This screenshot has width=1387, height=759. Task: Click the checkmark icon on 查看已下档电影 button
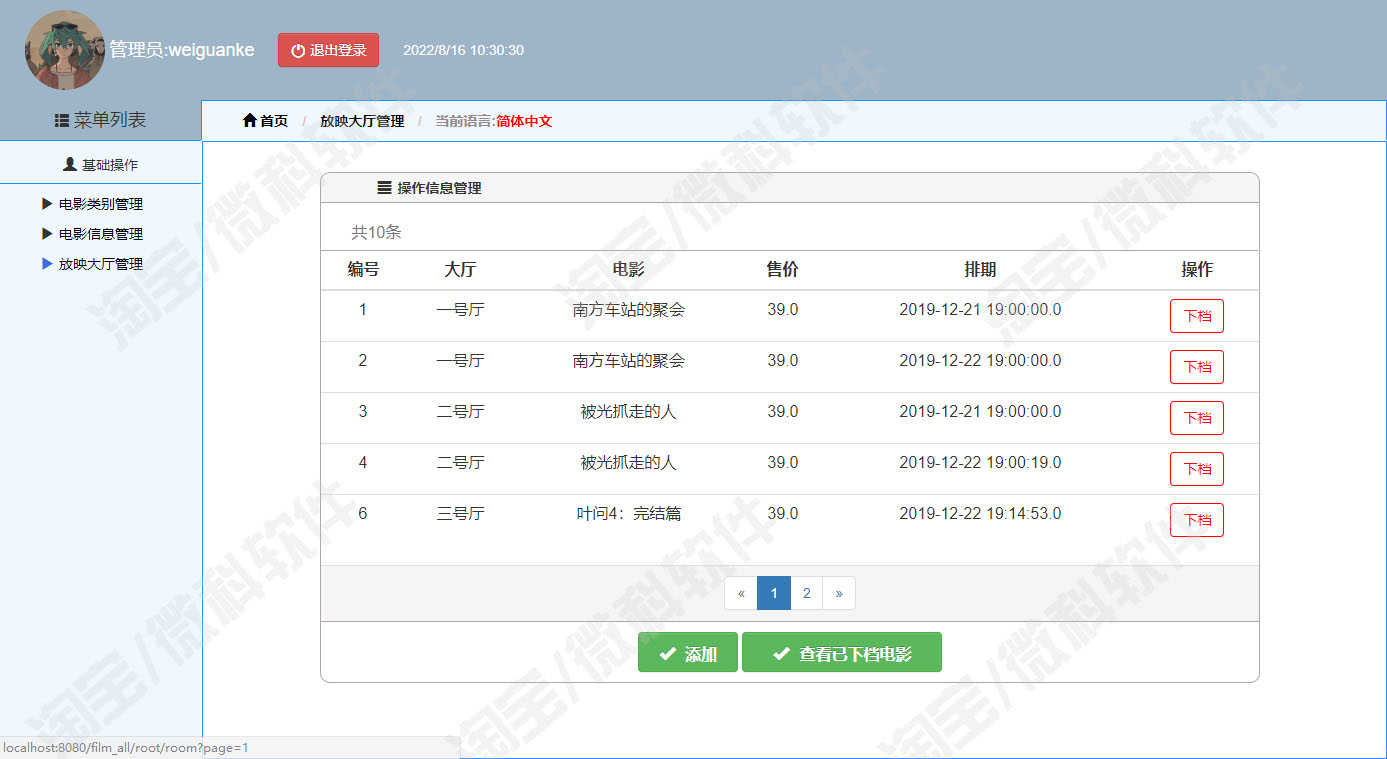(x=782, y=654)
